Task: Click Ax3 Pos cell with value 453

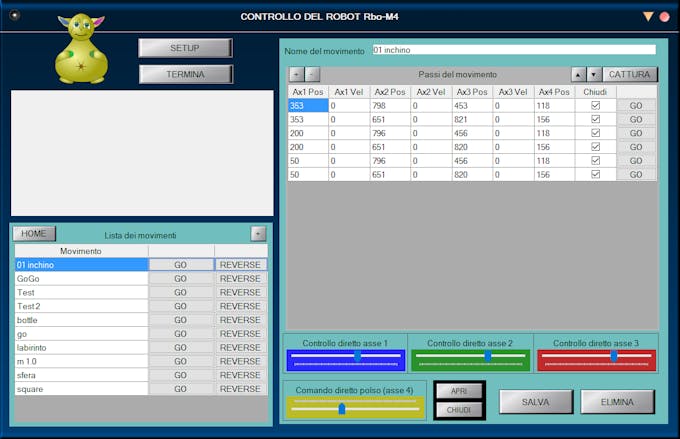Action: (x=472, y=105)
